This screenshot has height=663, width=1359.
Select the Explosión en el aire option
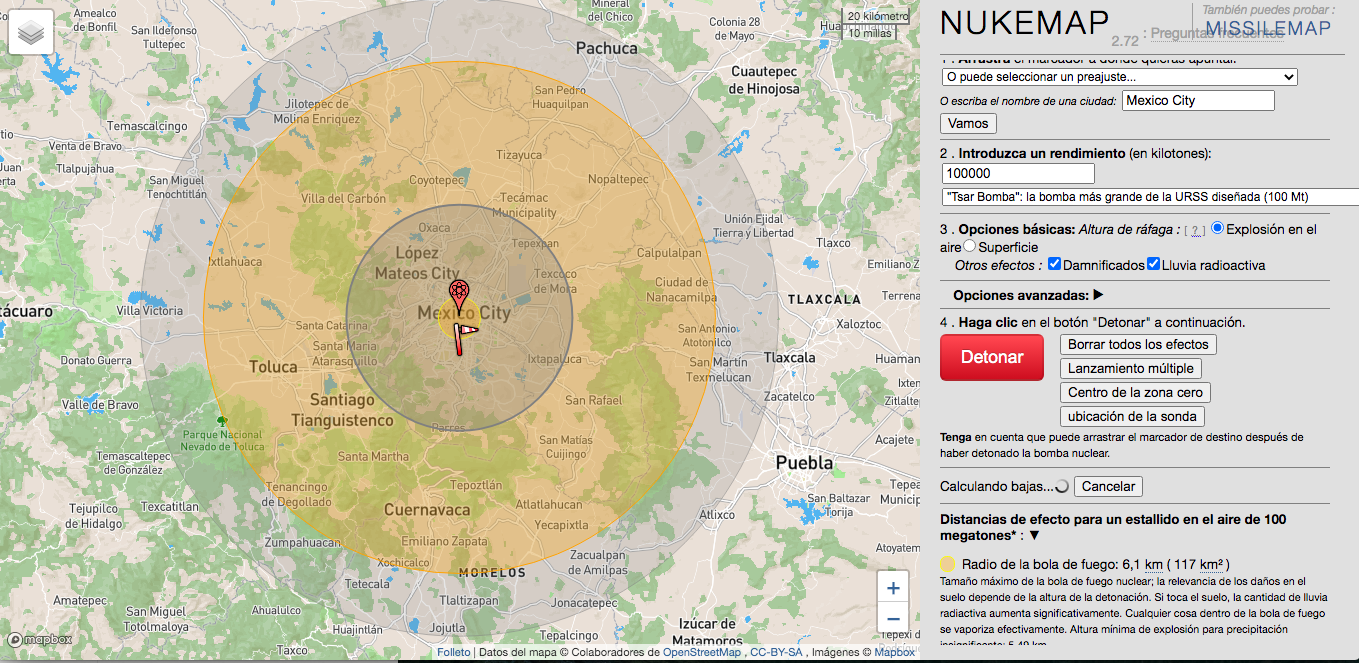(1217, 228)
